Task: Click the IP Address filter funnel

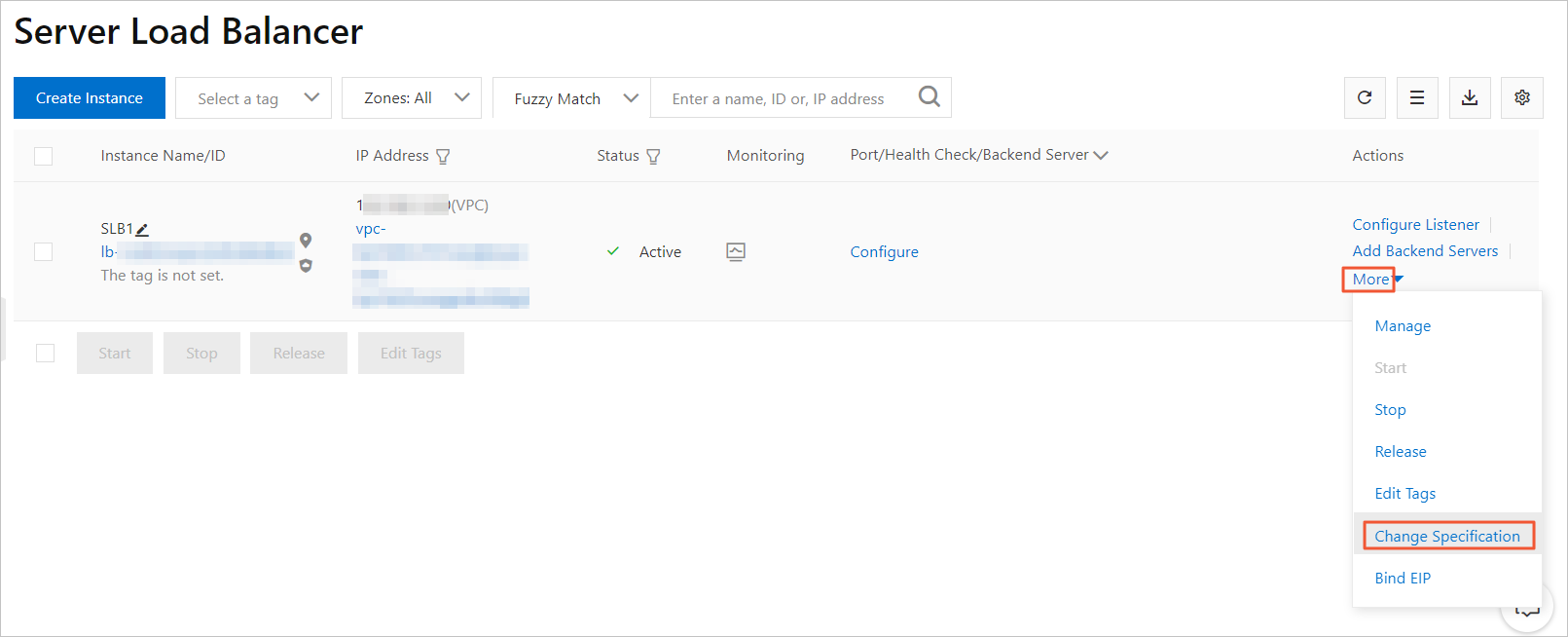Action: coord(443,157)
